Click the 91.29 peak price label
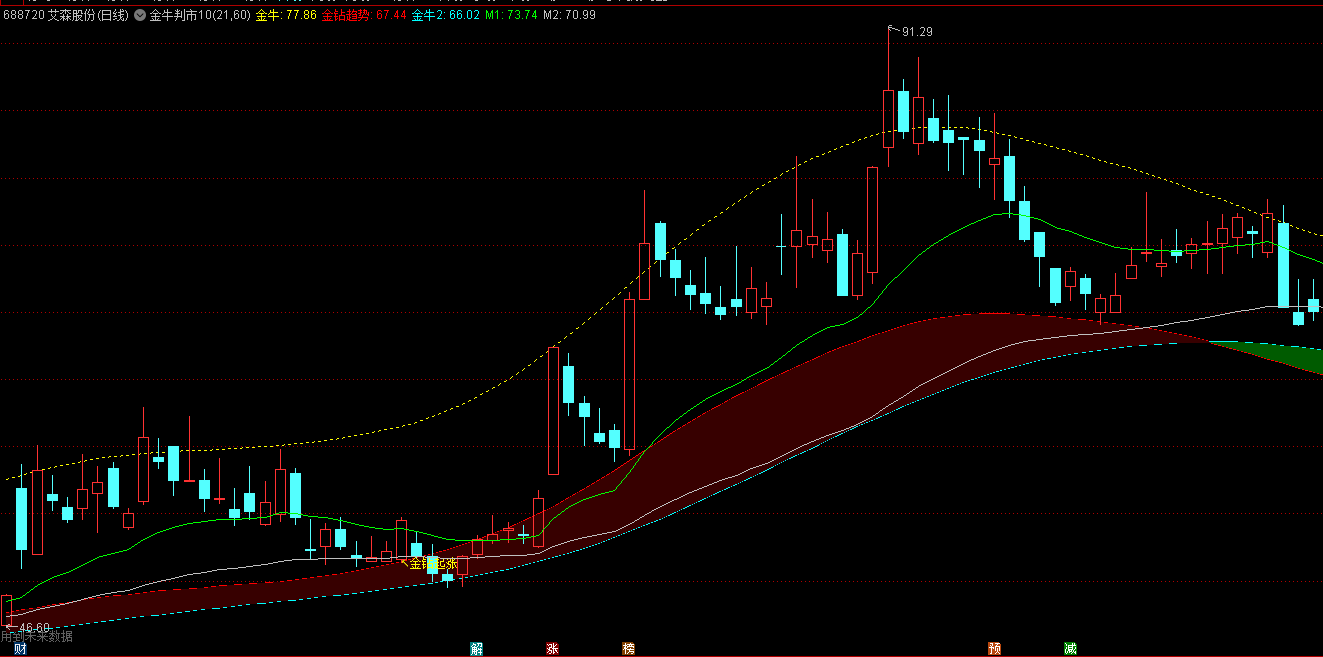Screen dimensions: 1323x657 pyautogui.click(x=917, y=32)
